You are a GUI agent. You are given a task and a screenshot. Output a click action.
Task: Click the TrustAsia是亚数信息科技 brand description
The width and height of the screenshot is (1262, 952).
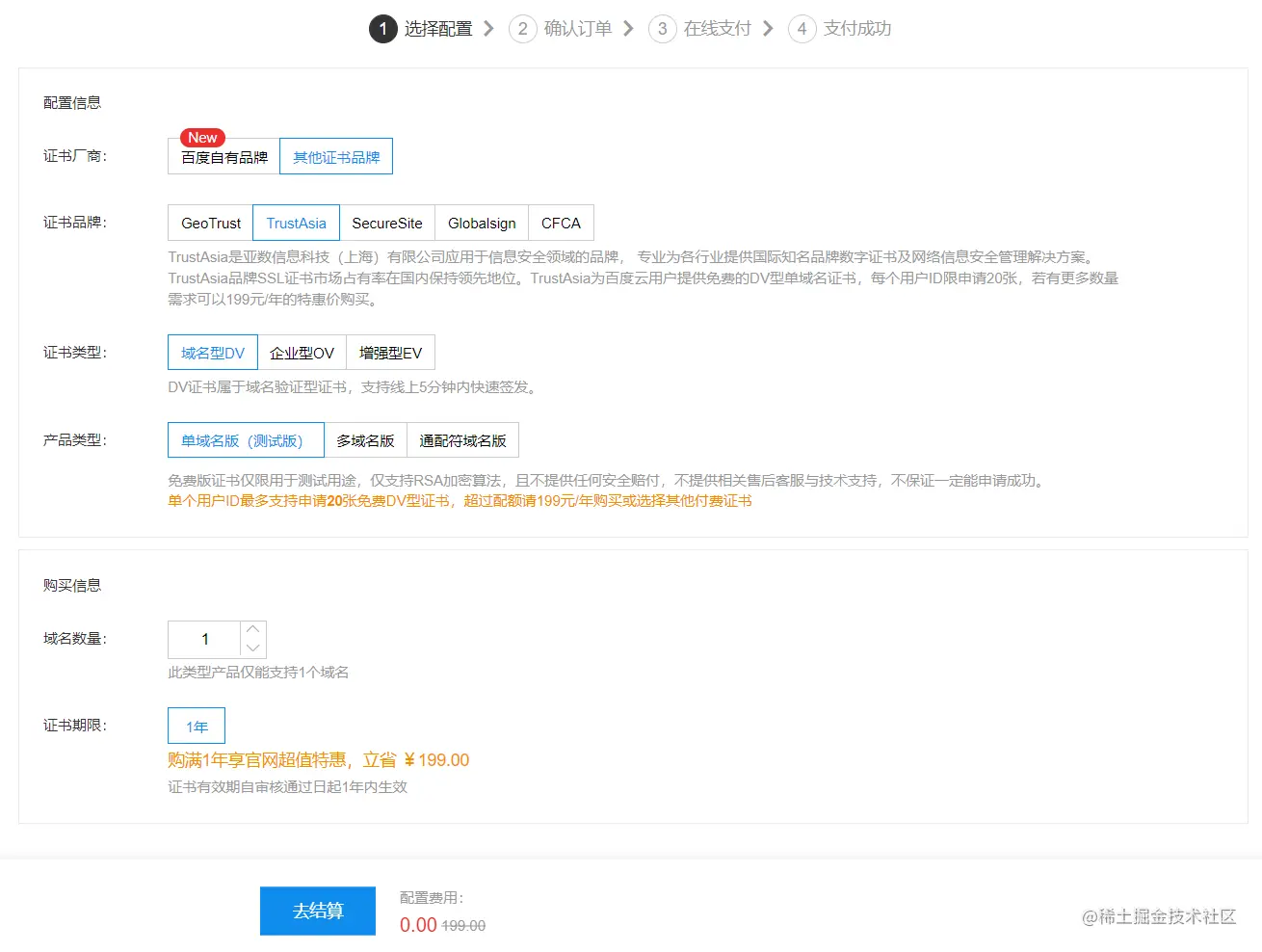point(644,278)
